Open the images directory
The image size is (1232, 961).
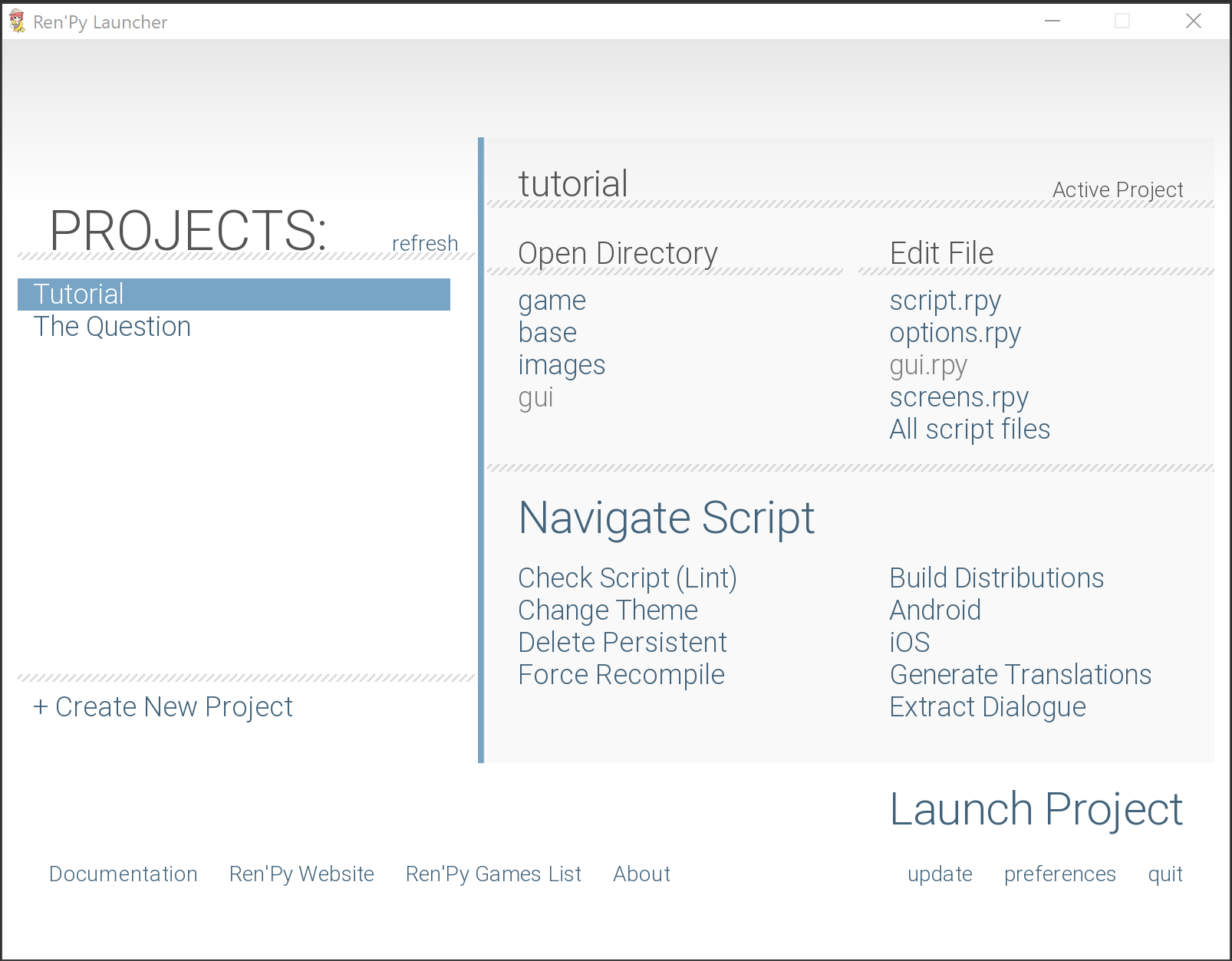(562, 364)
